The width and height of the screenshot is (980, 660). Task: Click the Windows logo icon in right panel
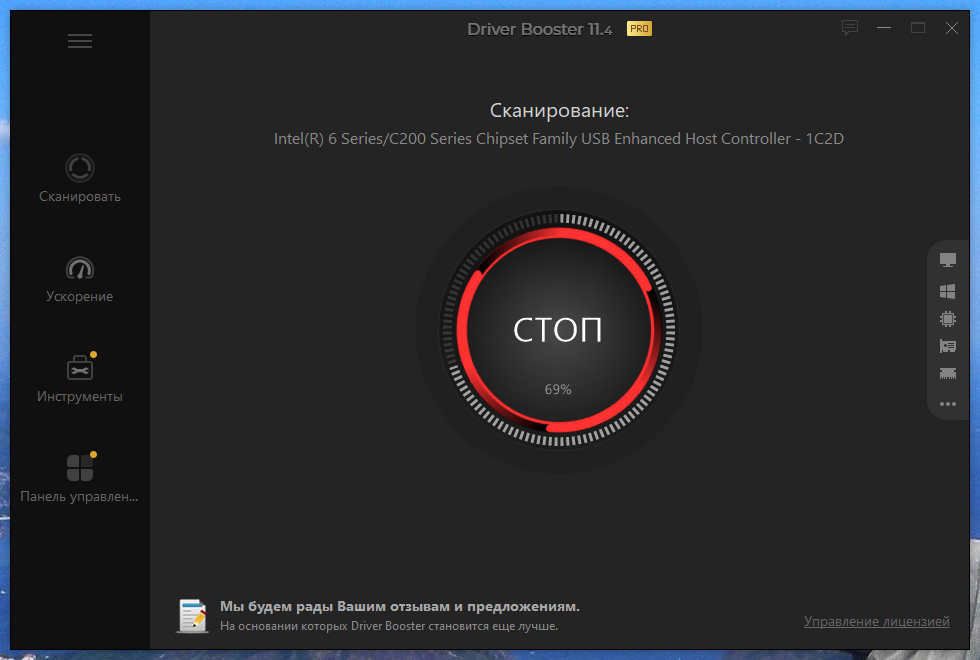(948, 291)
